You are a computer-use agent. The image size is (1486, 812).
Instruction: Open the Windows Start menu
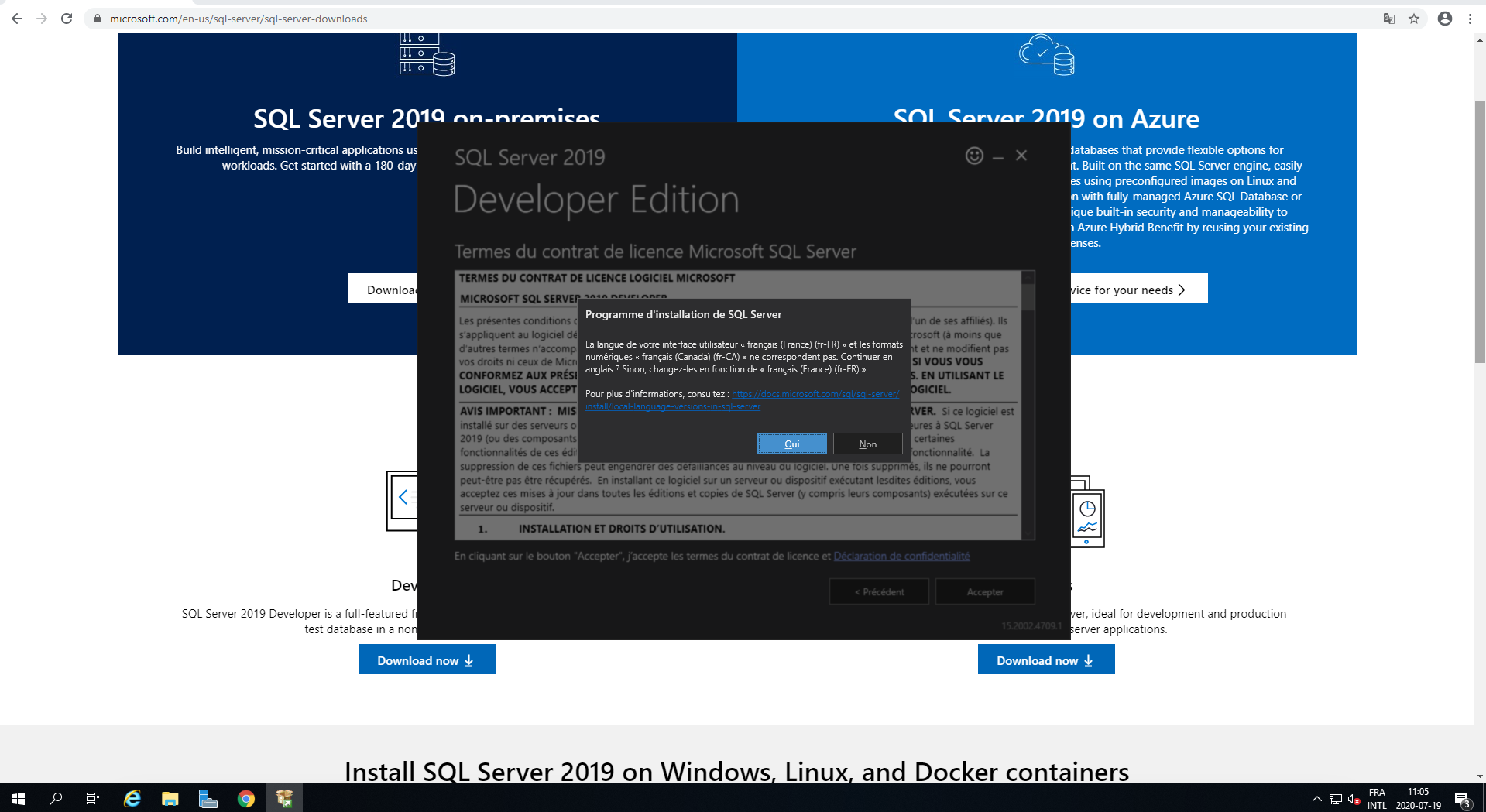click(x=19, y=798)
